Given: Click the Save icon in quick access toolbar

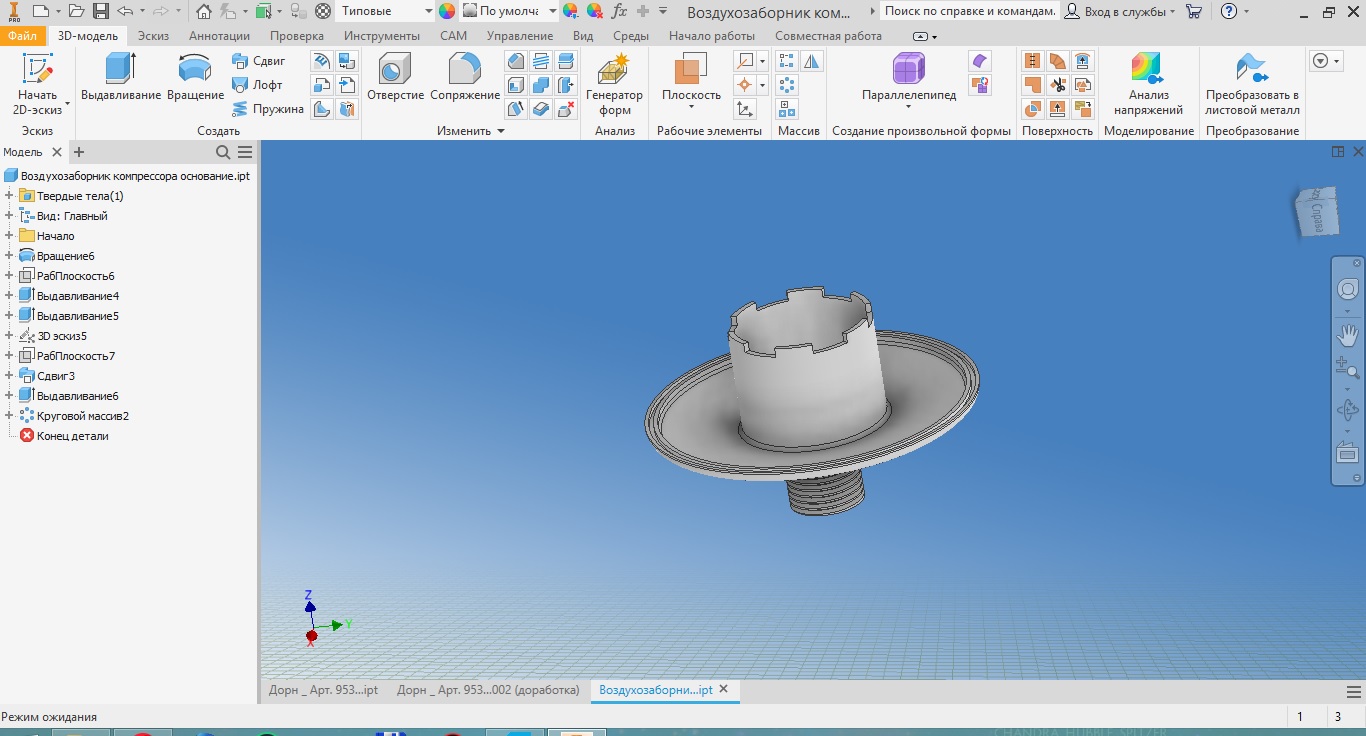Looking at the screenshot, I should click(101, 11).
